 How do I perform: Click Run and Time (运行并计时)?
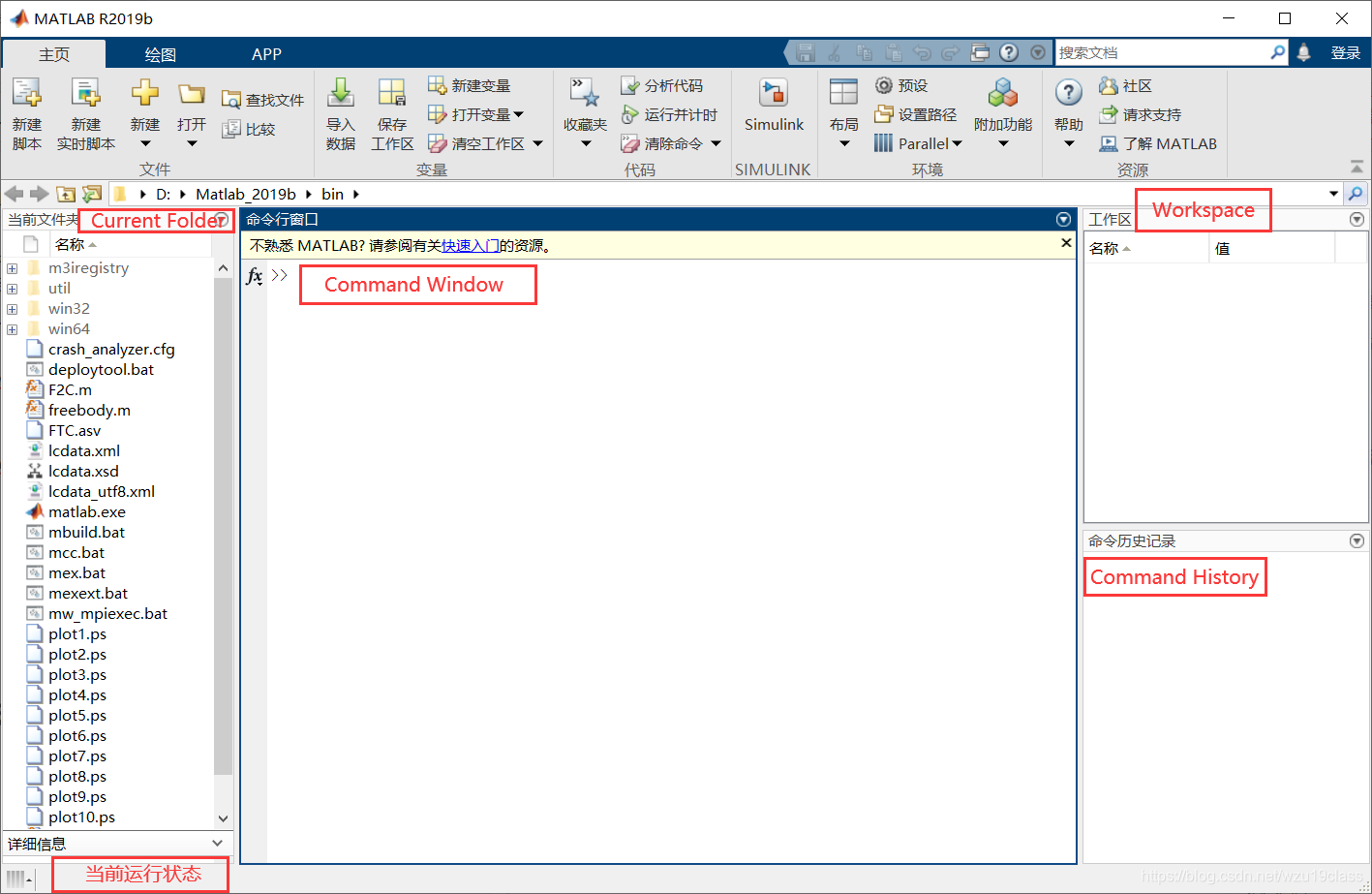click(669, 114)
